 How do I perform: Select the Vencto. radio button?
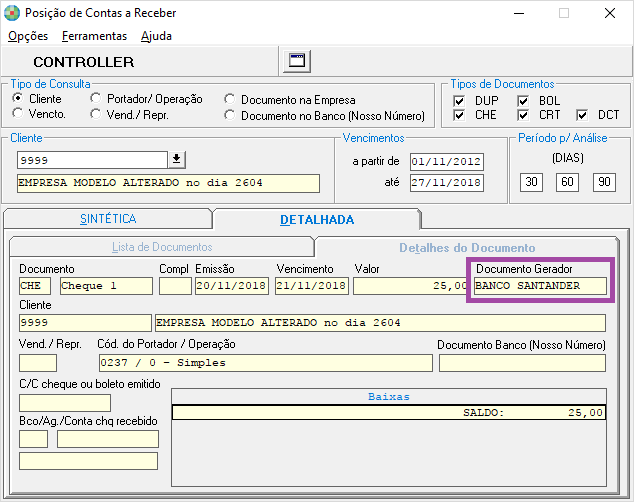coord(17,114)
